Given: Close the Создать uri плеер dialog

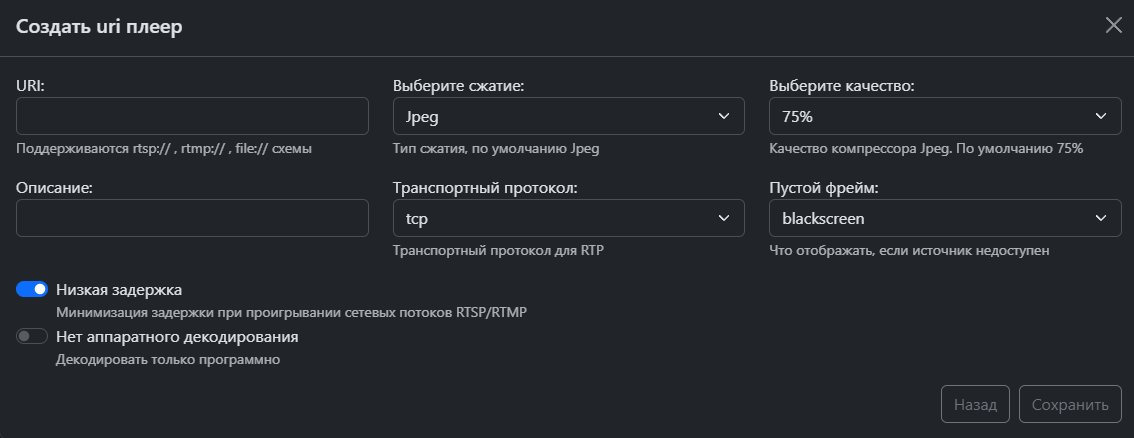Looking at the screenshot, I should [x=1113, y=26].
